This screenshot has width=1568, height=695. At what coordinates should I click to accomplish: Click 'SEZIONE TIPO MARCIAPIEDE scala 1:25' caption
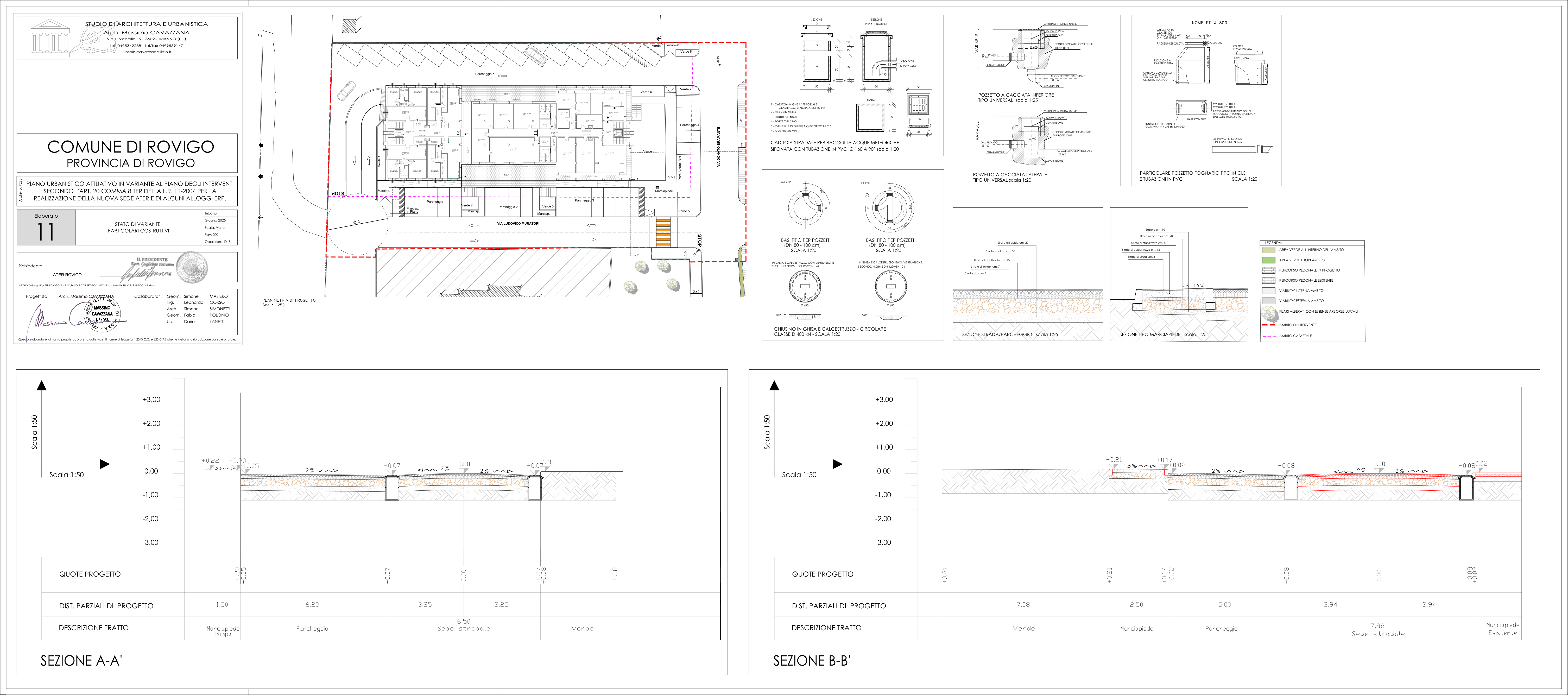(1163, 334)
